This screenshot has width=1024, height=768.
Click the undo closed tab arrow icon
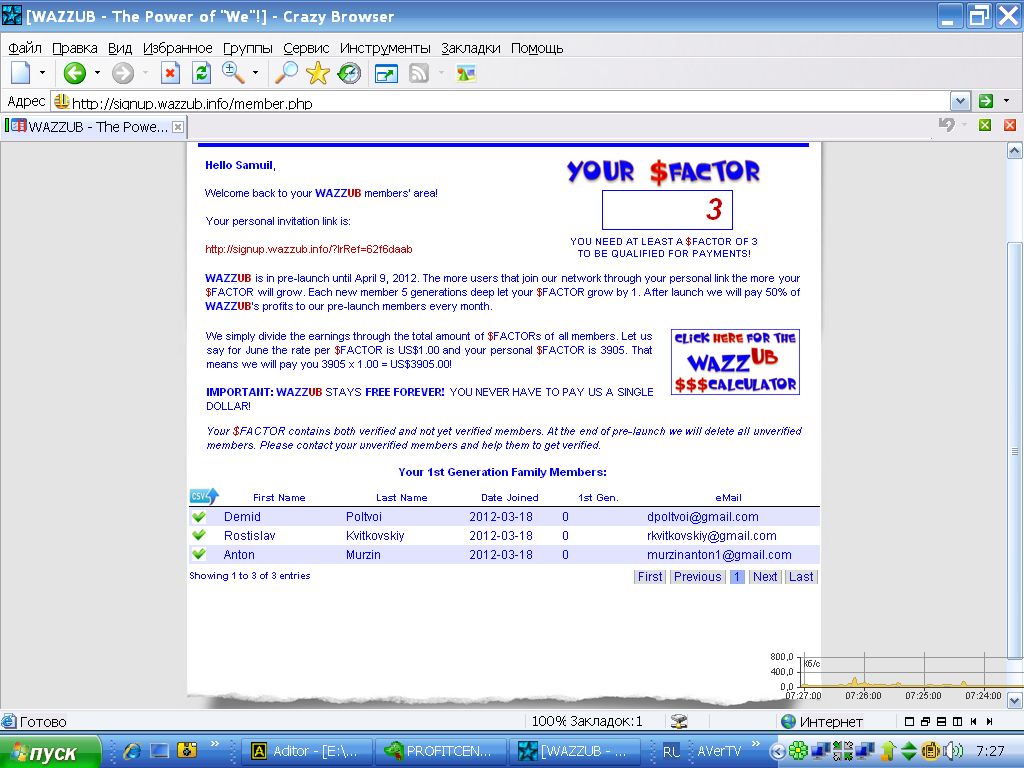[947, 124]
